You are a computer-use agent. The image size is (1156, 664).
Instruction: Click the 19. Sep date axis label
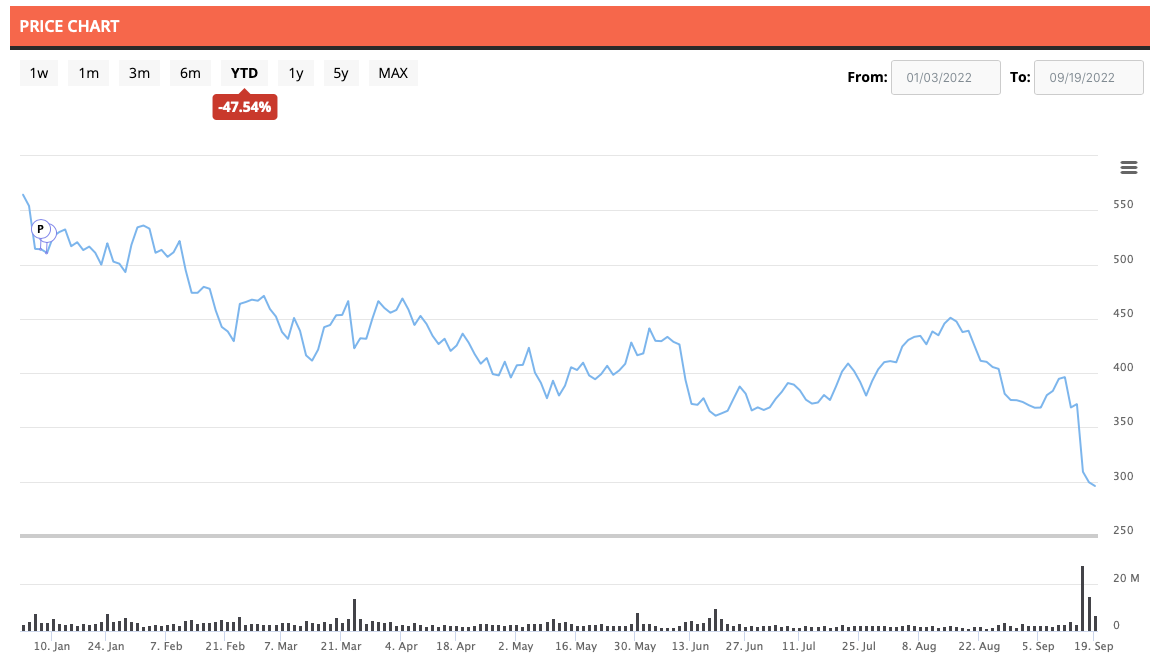1096,647
